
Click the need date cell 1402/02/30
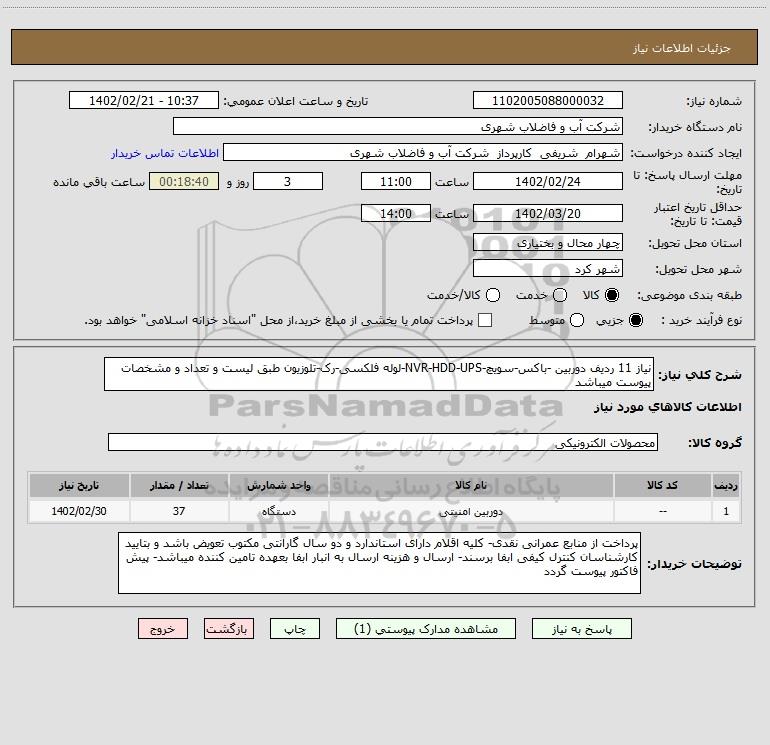coord(79,511)
